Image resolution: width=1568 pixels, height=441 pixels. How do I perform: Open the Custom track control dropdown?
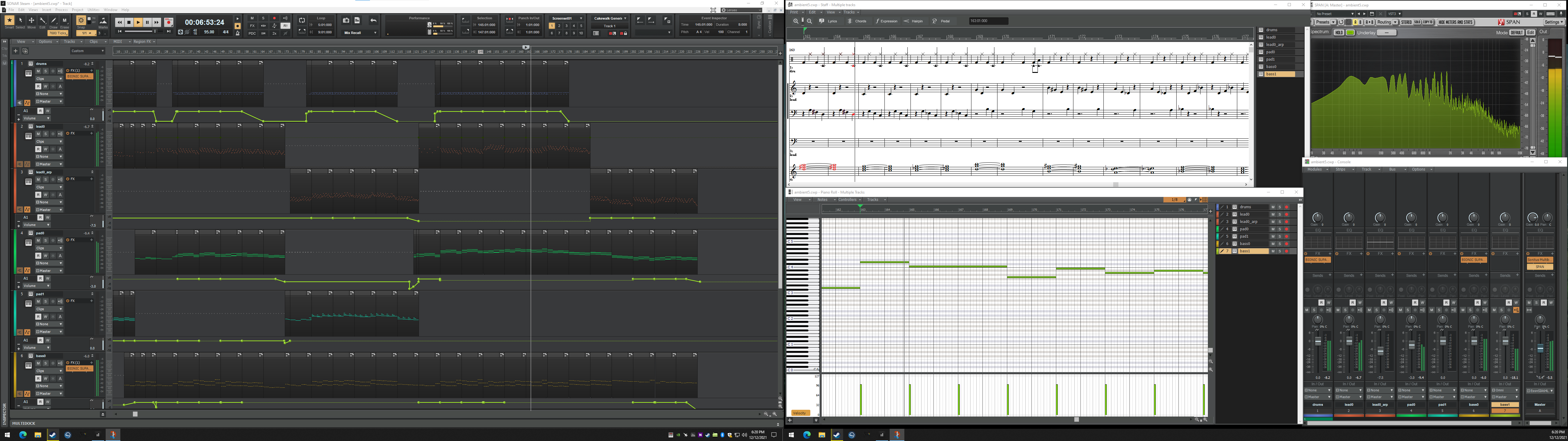click(87, 51)
